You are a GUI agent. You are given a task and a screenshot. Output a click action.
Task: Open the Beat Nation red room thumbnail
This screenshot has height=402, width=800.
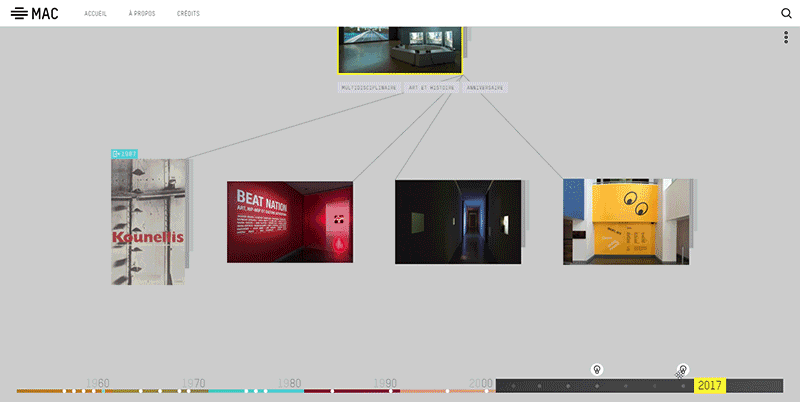[290, 222]
